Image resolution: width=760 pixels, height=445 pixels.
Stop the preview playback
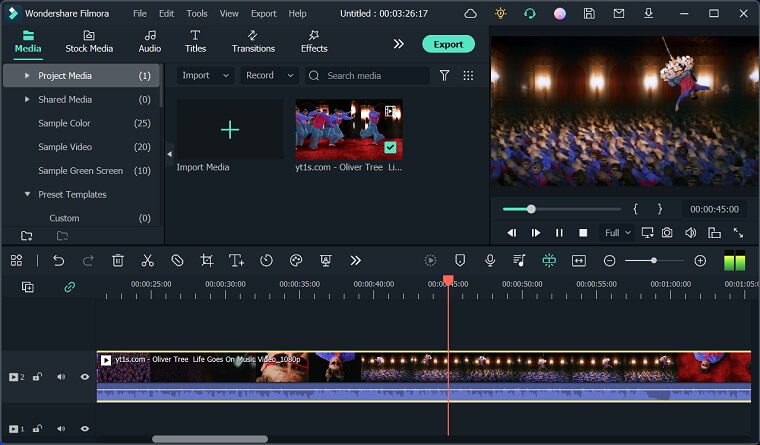583,233
